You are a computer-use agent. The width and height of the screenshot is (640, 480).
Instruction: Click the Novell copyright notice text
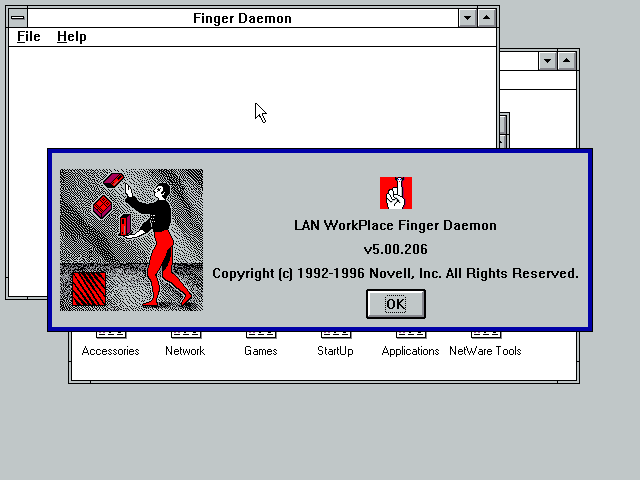pos(396,273)
